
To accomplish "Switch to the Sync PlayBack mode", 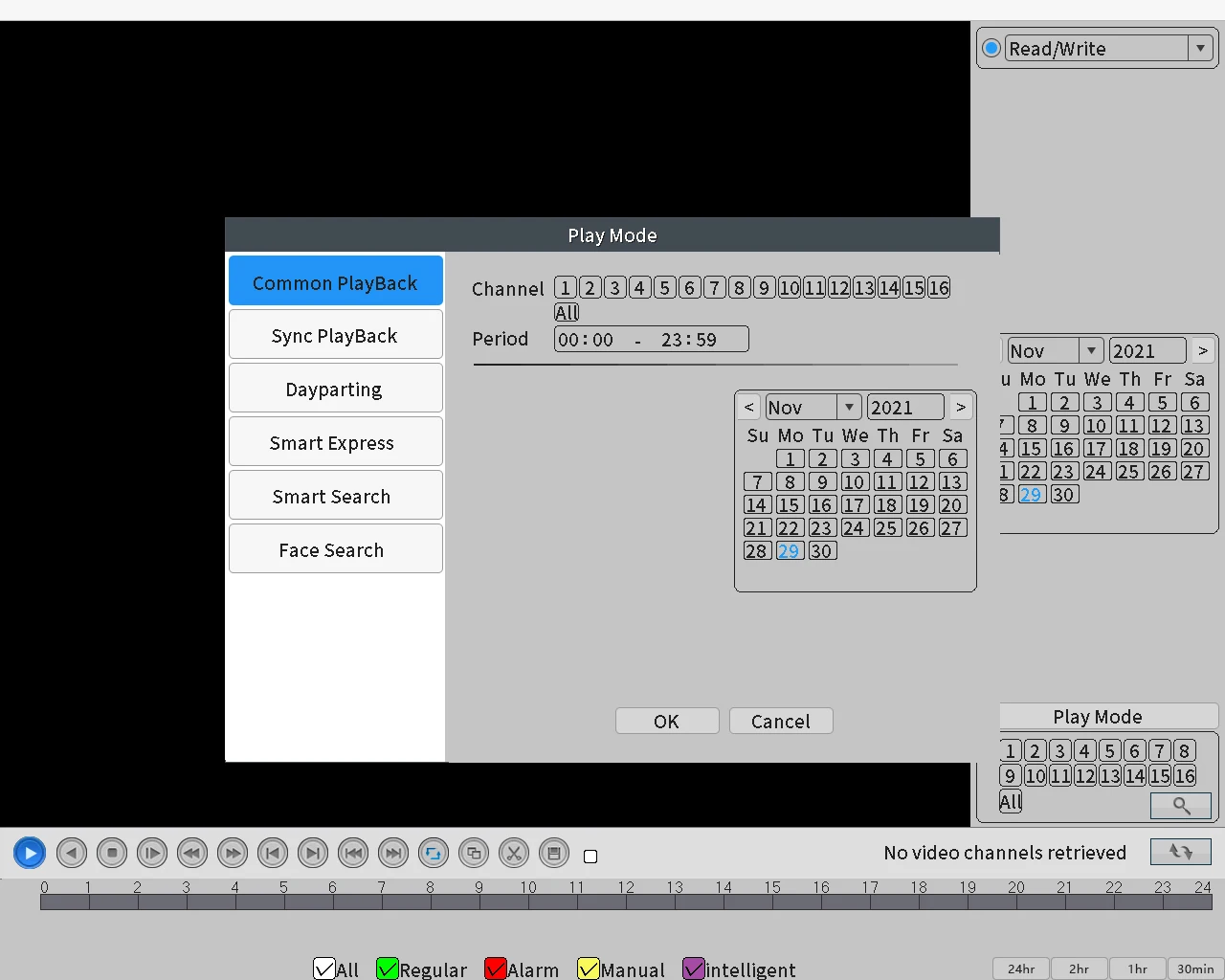I will coord(335,336).
